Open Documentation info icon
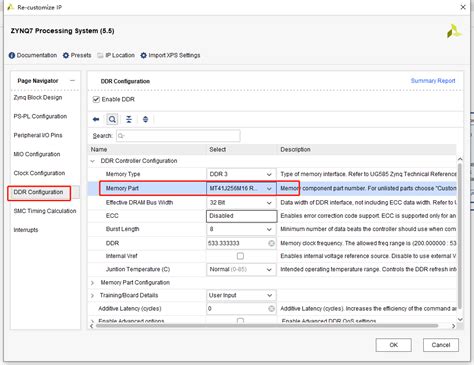 (x=12, y=55)
